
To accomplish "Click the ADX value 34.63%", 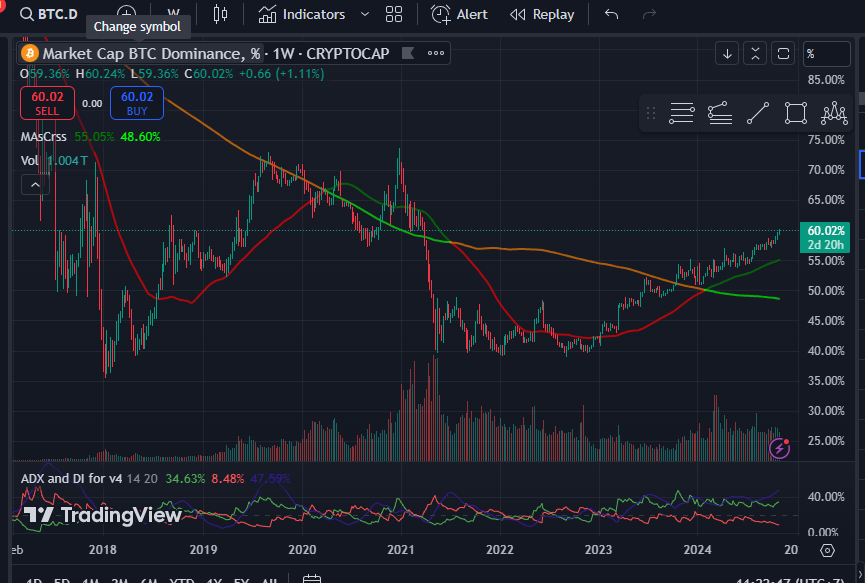I will pos(185,479).
